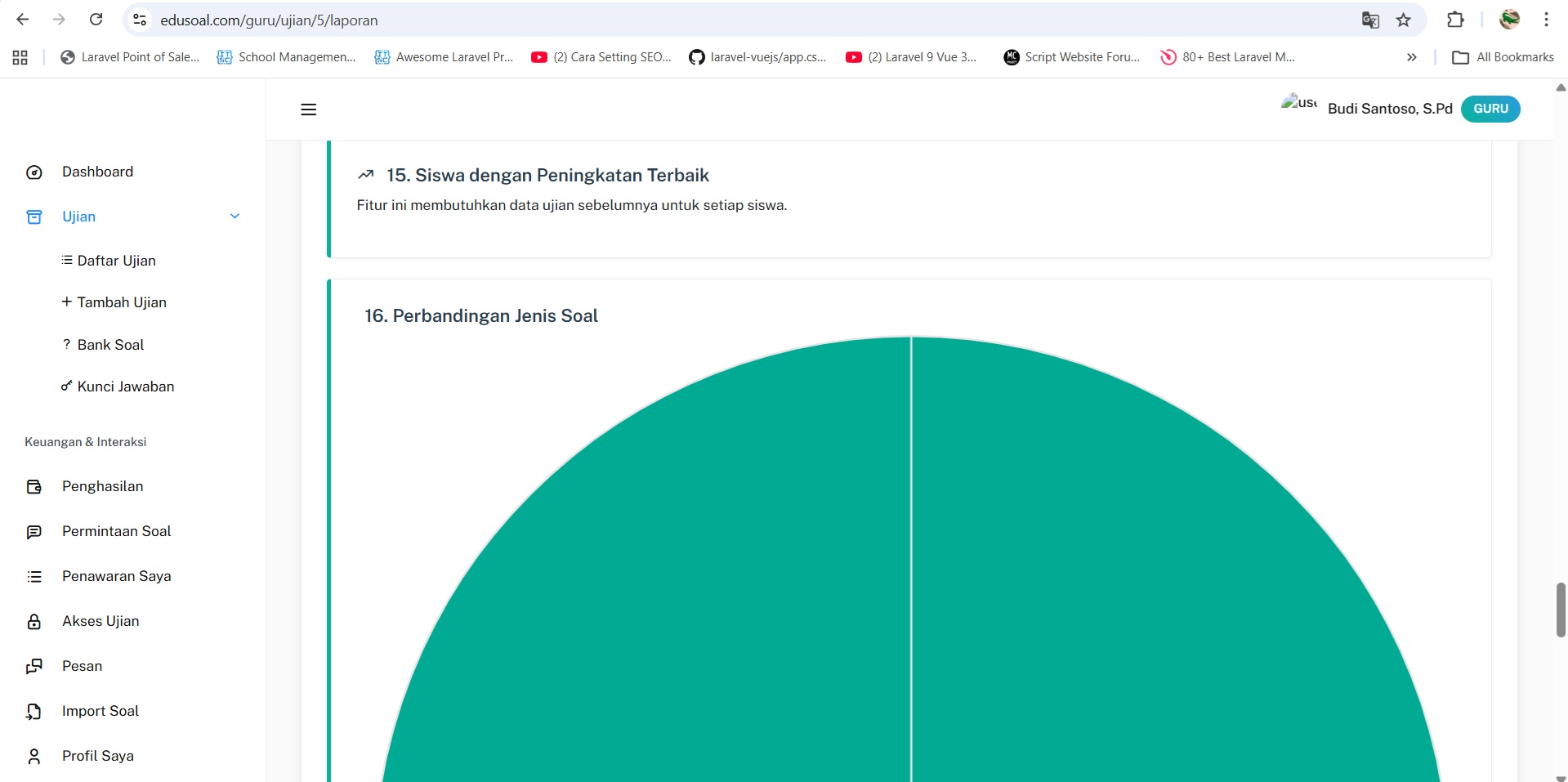Click the Import Soal file icon

coord(34,712)
